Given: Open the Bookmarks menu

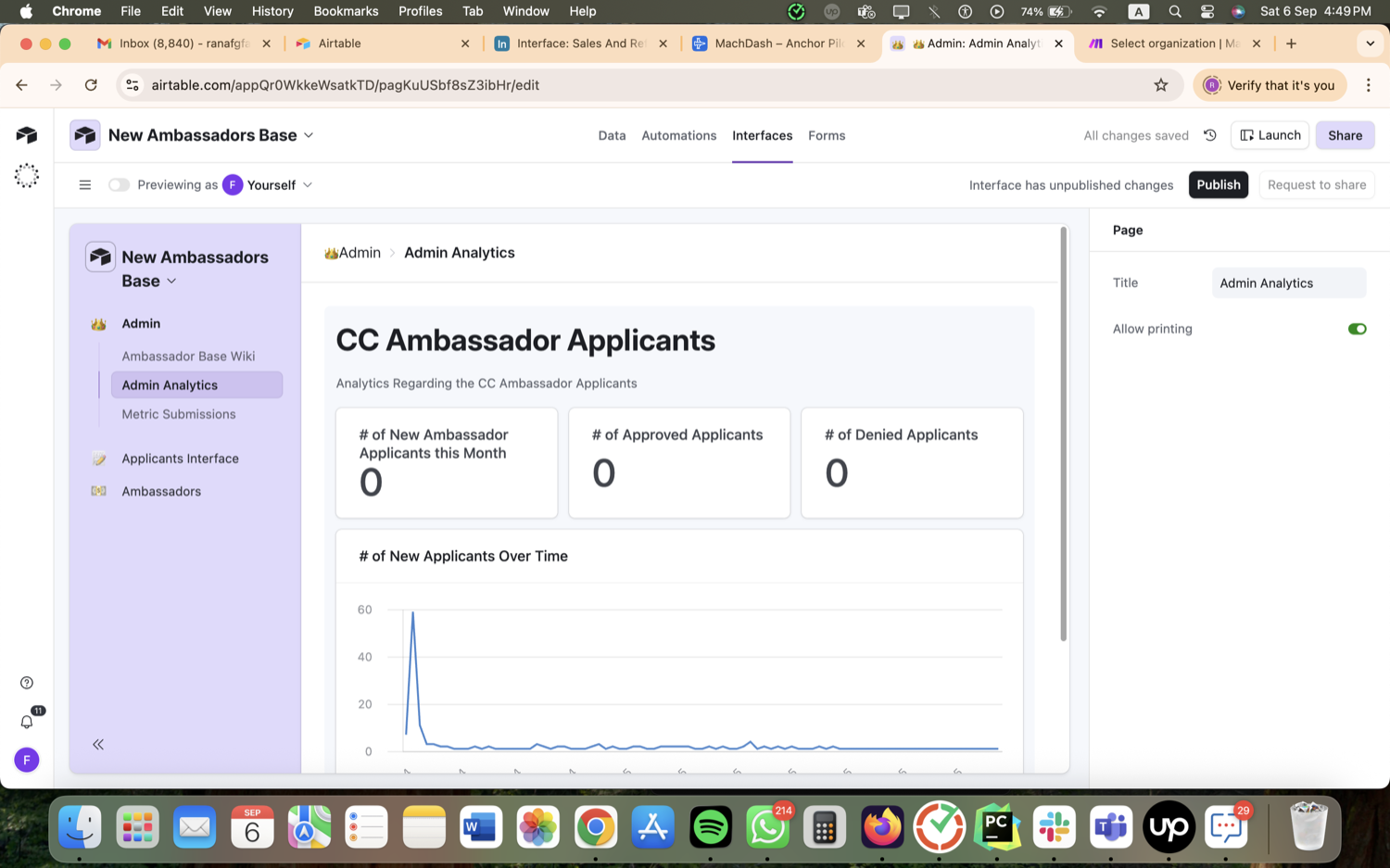Looking at the screenshot, I should pyautogui.click(x=346, y=11).
